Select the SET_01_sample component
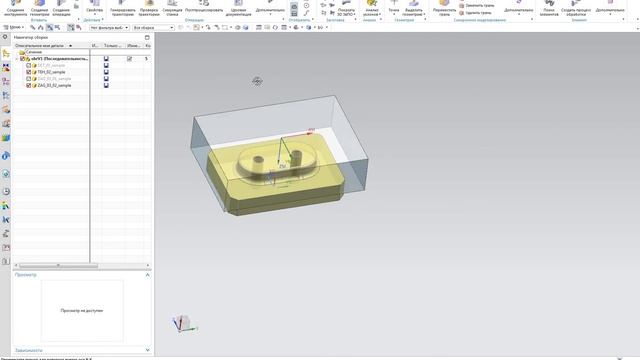640x360 pixels. [51, 65]
